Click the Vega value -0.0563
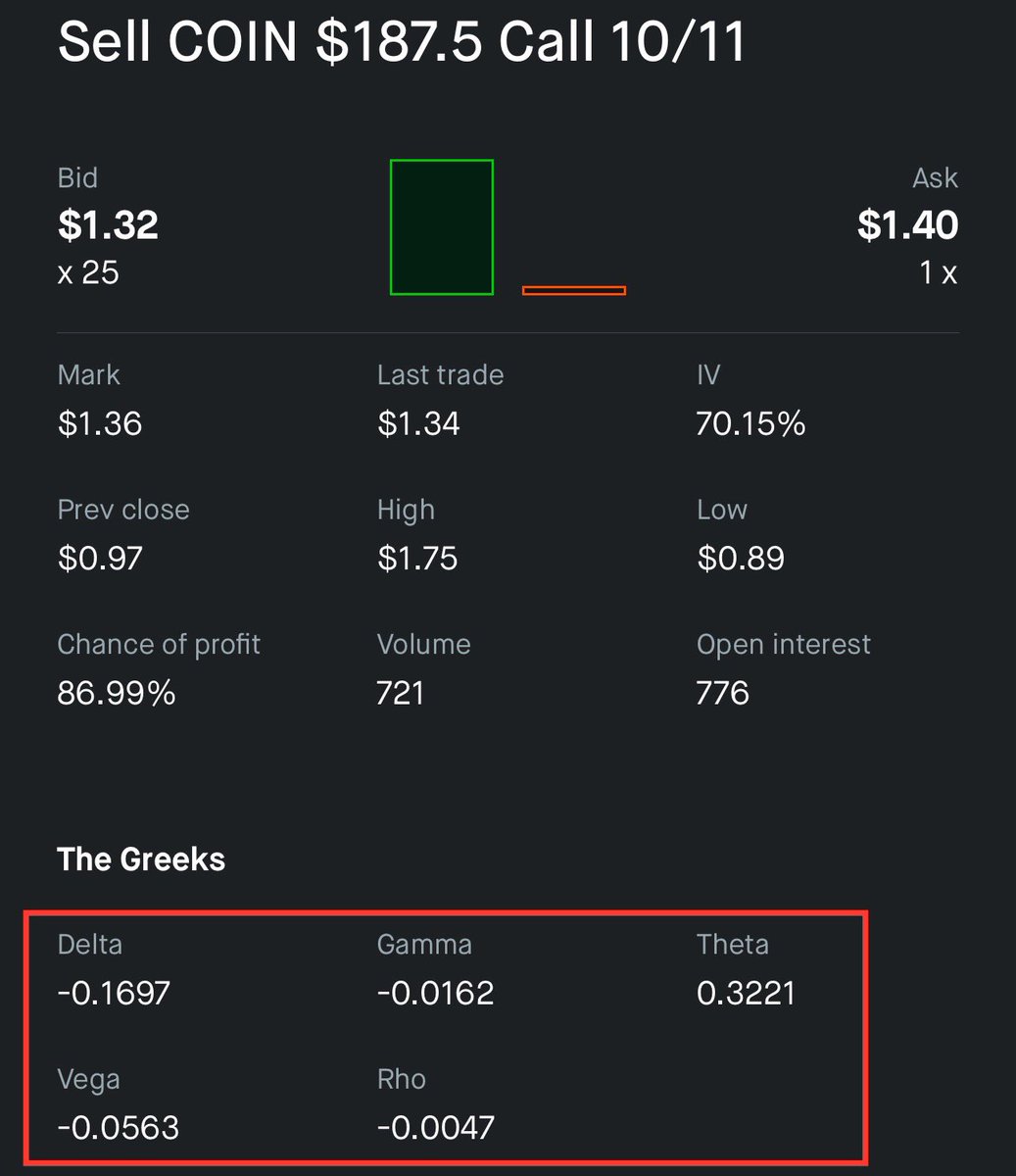The image size is (1016, 1176). point(120,1127)
